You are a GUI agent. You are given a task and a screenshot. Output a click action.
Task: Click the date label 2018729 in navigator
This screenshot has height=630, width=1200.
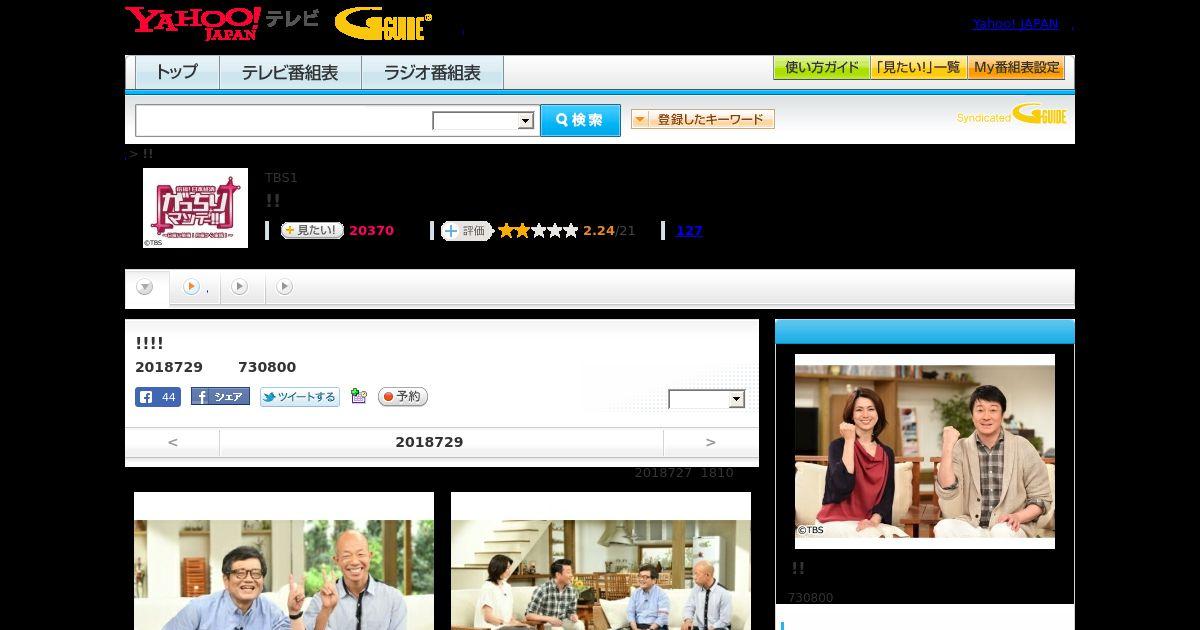[x=429, y=442]
